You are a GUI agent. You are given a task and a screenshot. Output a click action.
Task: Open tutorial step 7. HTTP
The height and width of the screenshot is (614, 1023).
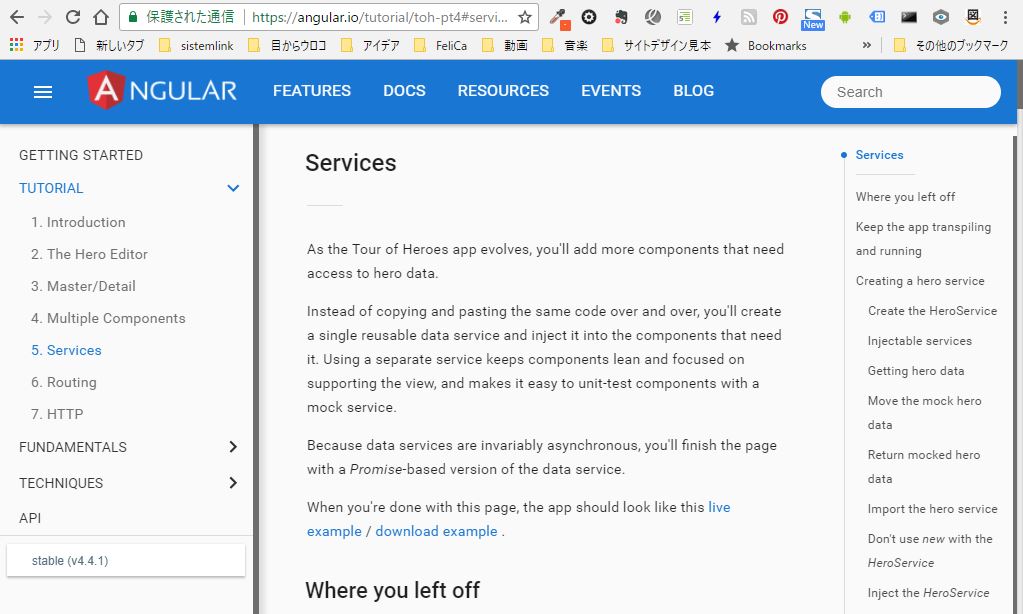(57, 414)
